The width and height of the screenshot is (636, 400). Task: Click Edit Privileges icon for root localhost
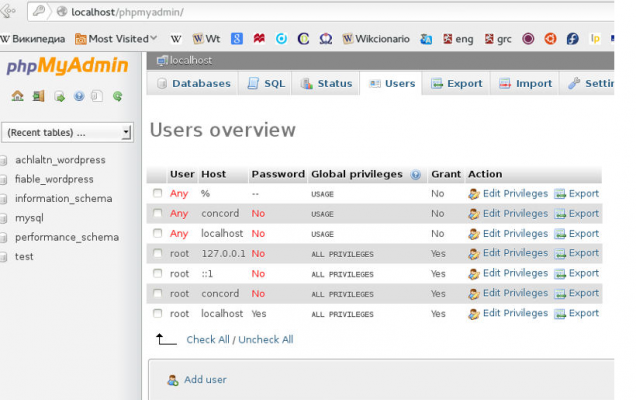473,314
